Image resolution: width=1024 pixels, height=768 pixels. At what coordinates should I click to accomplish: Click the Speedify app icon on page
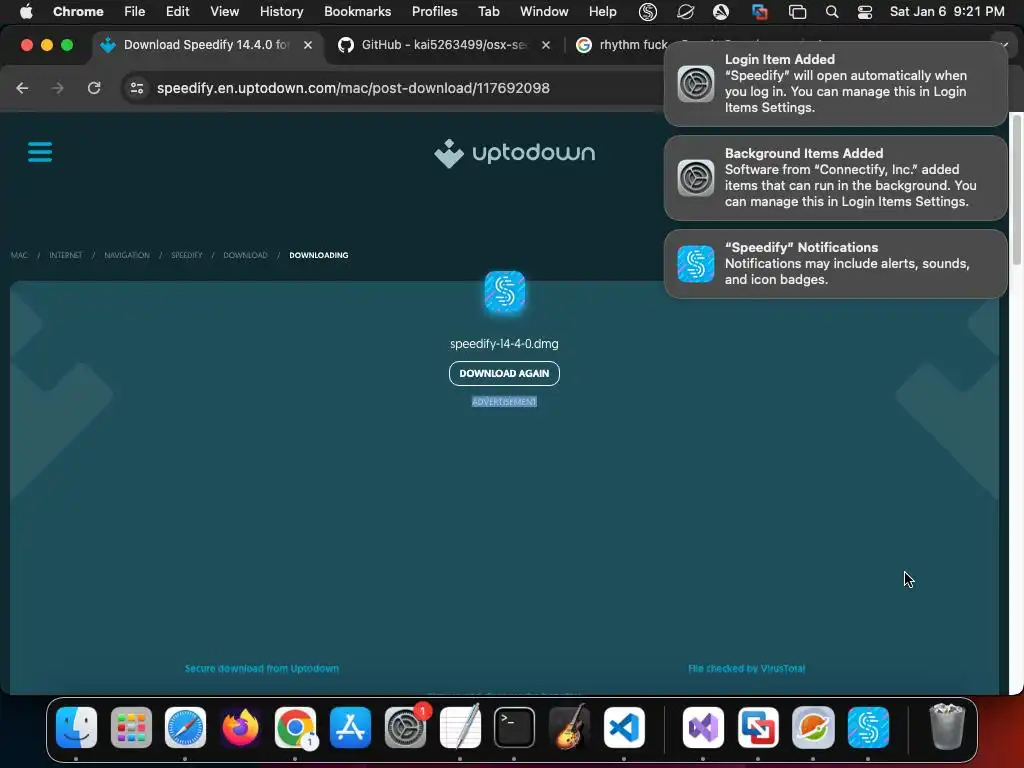pyautogui.click(x=504, y=291)
